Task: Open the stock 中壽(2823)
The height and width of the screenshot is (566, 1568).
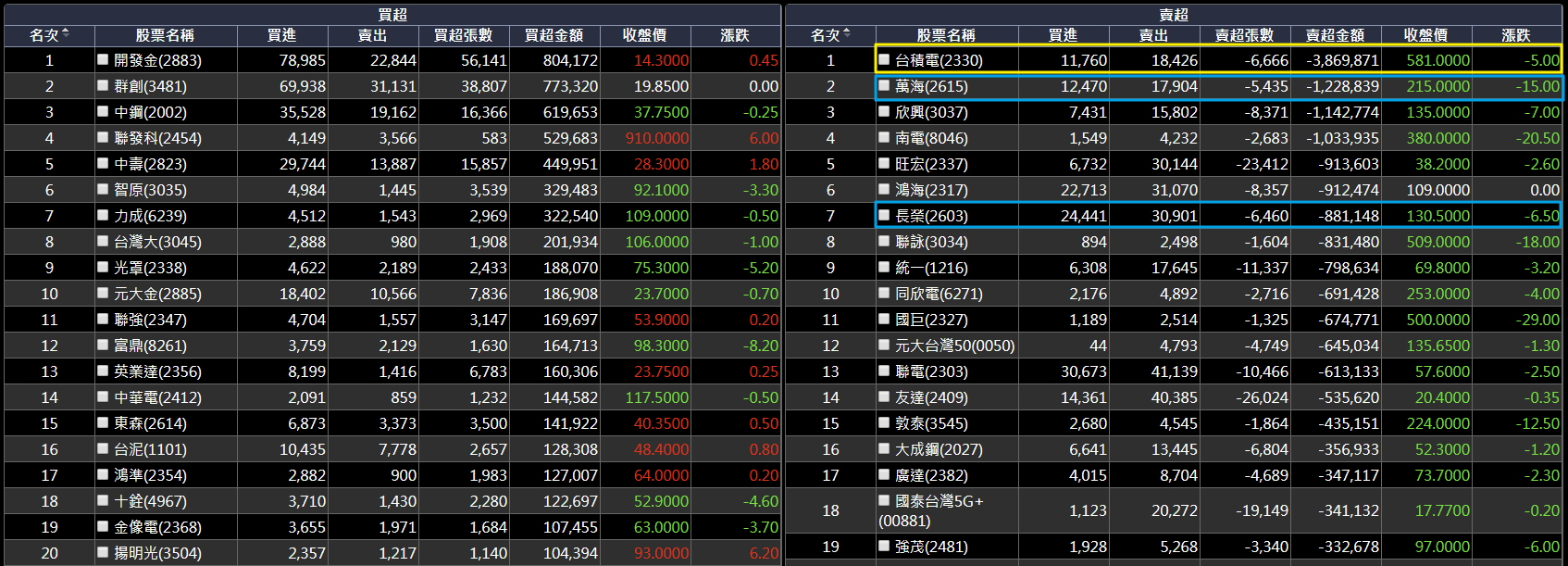Action: click(x=150, y=164)
